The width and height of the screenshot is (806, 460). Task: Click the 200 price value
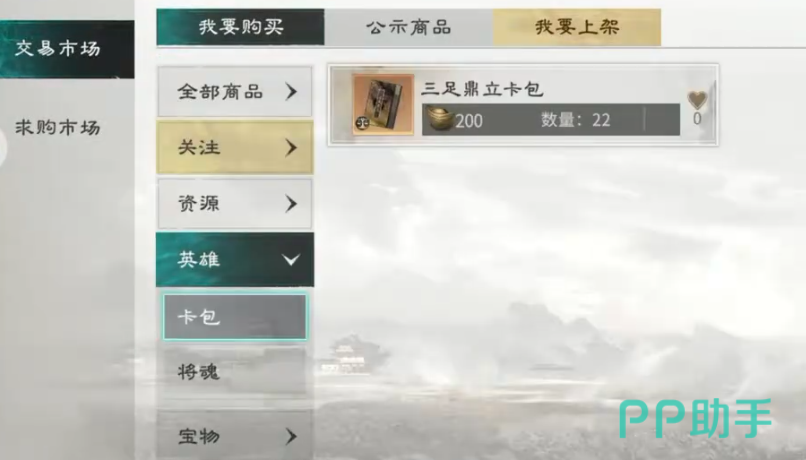click(x=469, y=121)
